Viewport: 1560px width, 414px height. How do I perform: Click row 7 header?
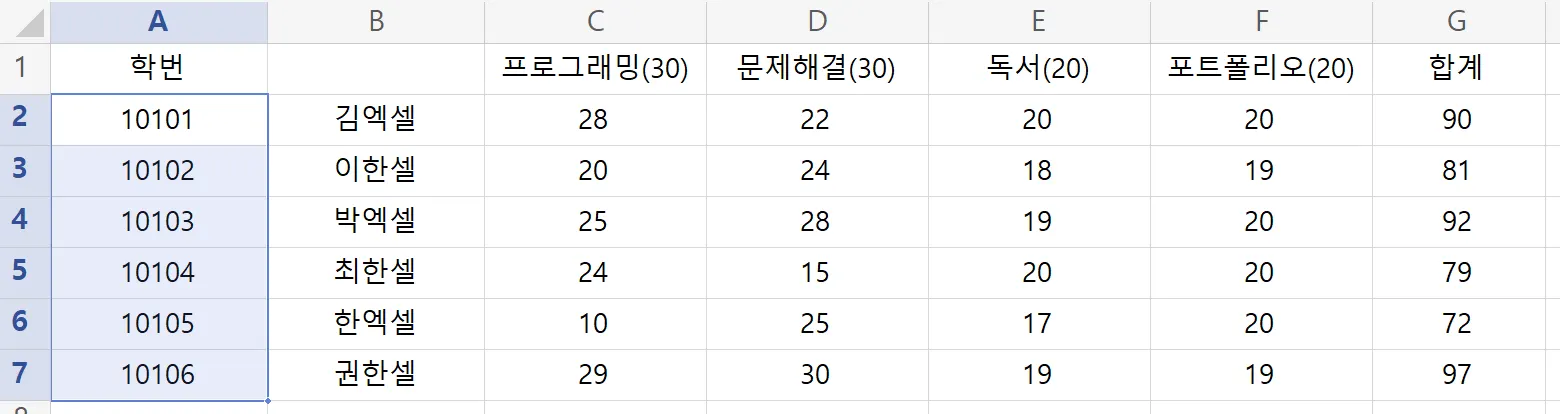point(24,374)
